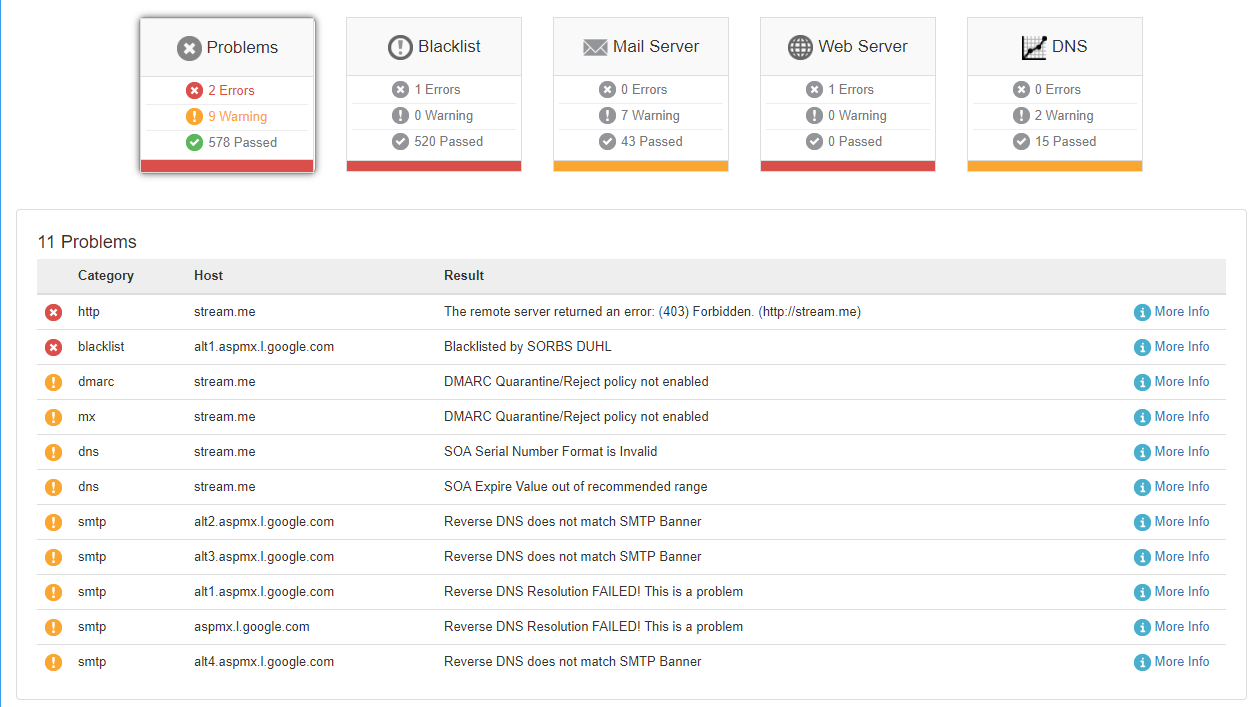This screenshot has width=1254, height=707.
Task: Click the warning icon in the dmarc row
Action: point(54,383)
